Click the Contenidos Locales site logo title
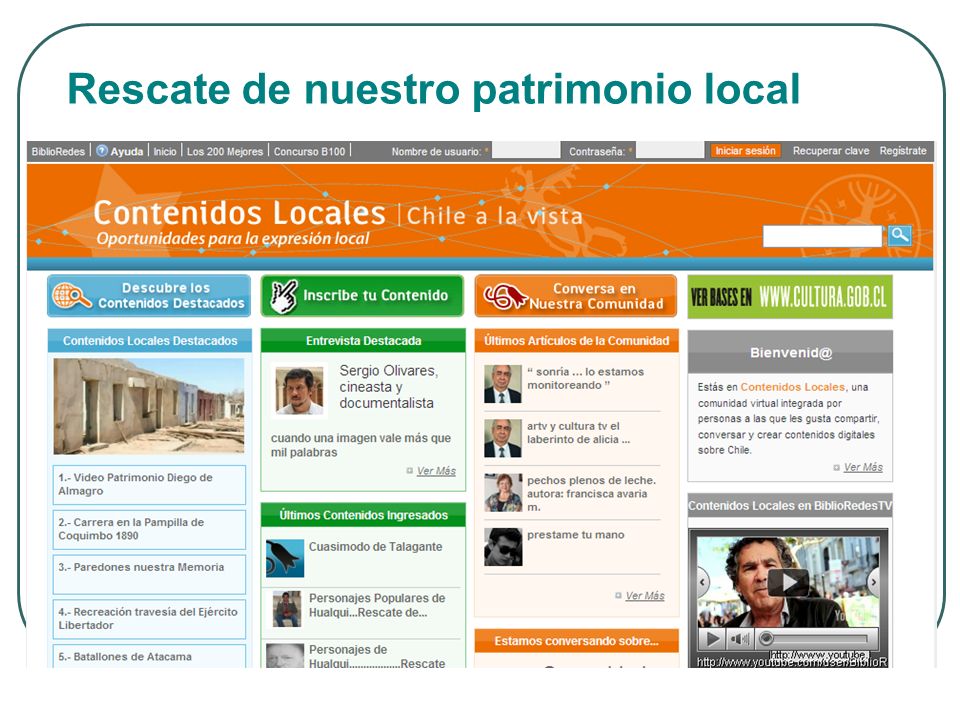The height and width of the screenshot is (720, 960). tap(239, 213)
